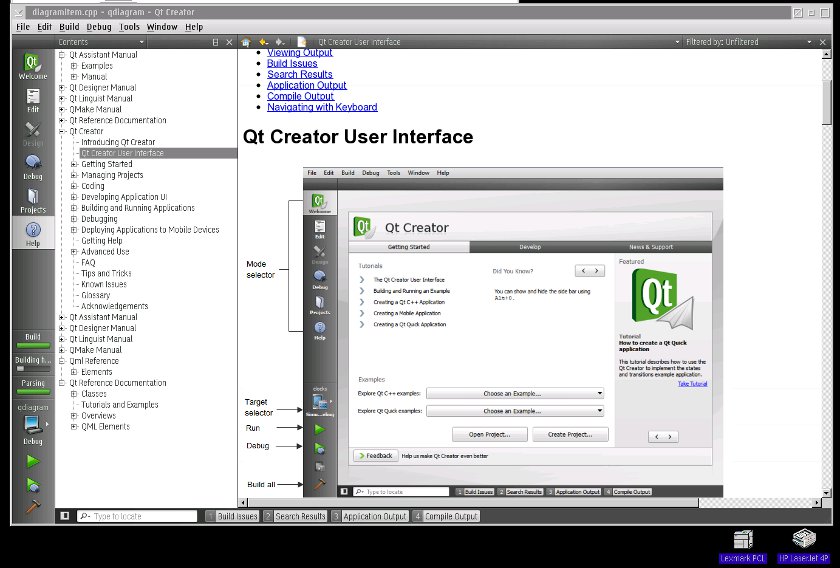Toggle the 1 Build Issues output pane
This screenshot has height=568, width=840.
[x=232, y=516]
